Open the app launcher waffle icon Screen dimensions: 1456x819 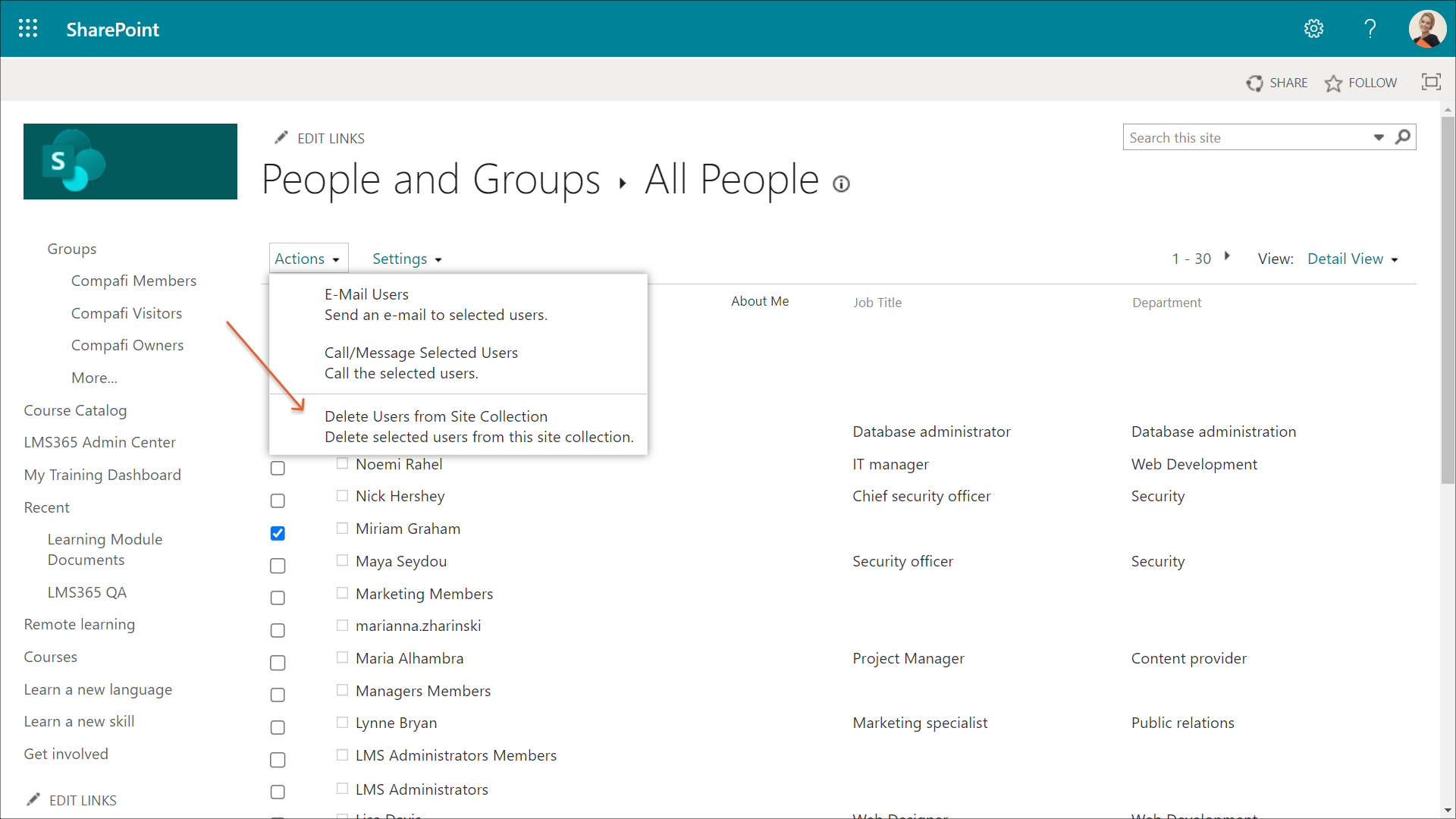28,29
